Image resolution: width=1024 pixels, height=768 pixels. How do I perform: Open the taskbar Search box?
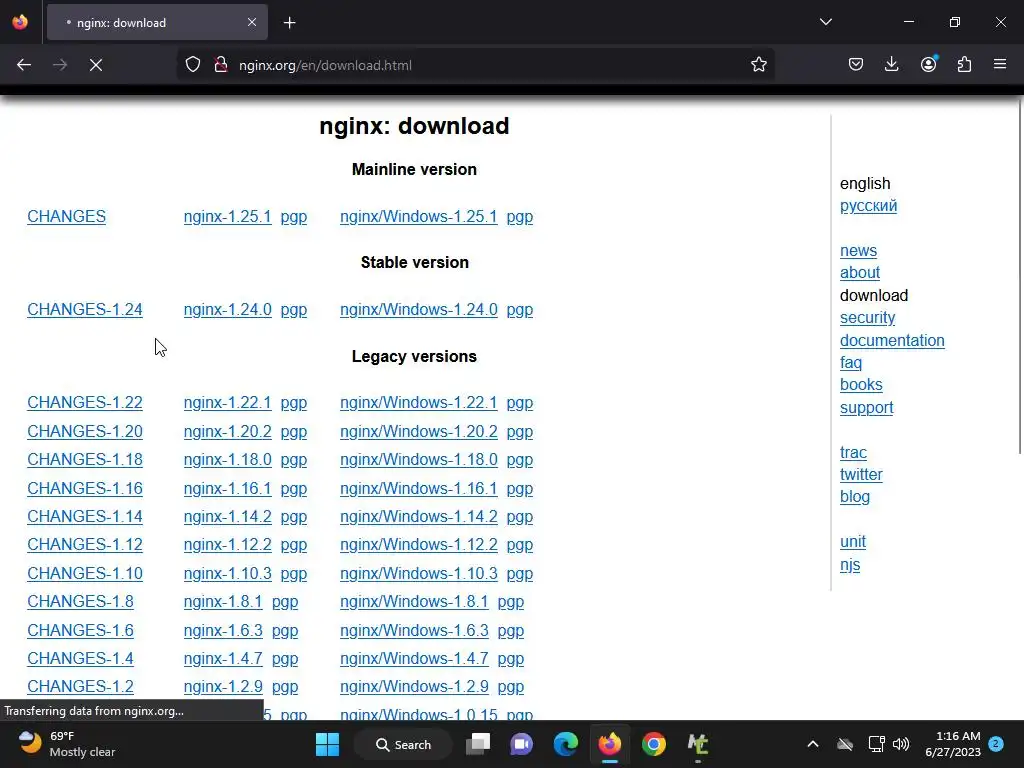point(402,744)
